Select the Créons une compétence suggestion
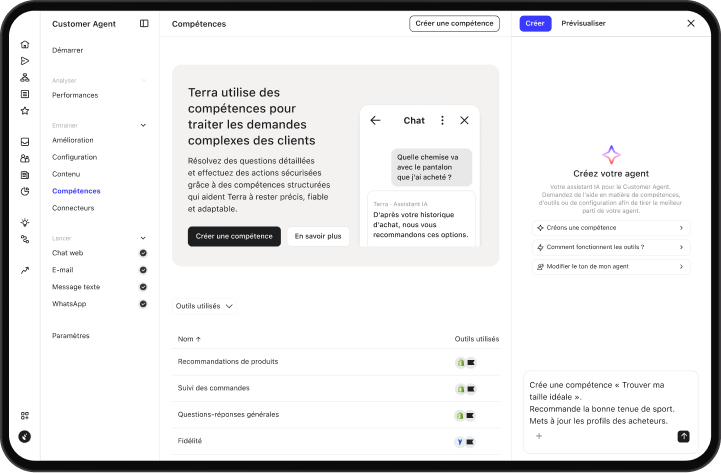721x473 pixels. pyautogui.click(x=611, y=228)
